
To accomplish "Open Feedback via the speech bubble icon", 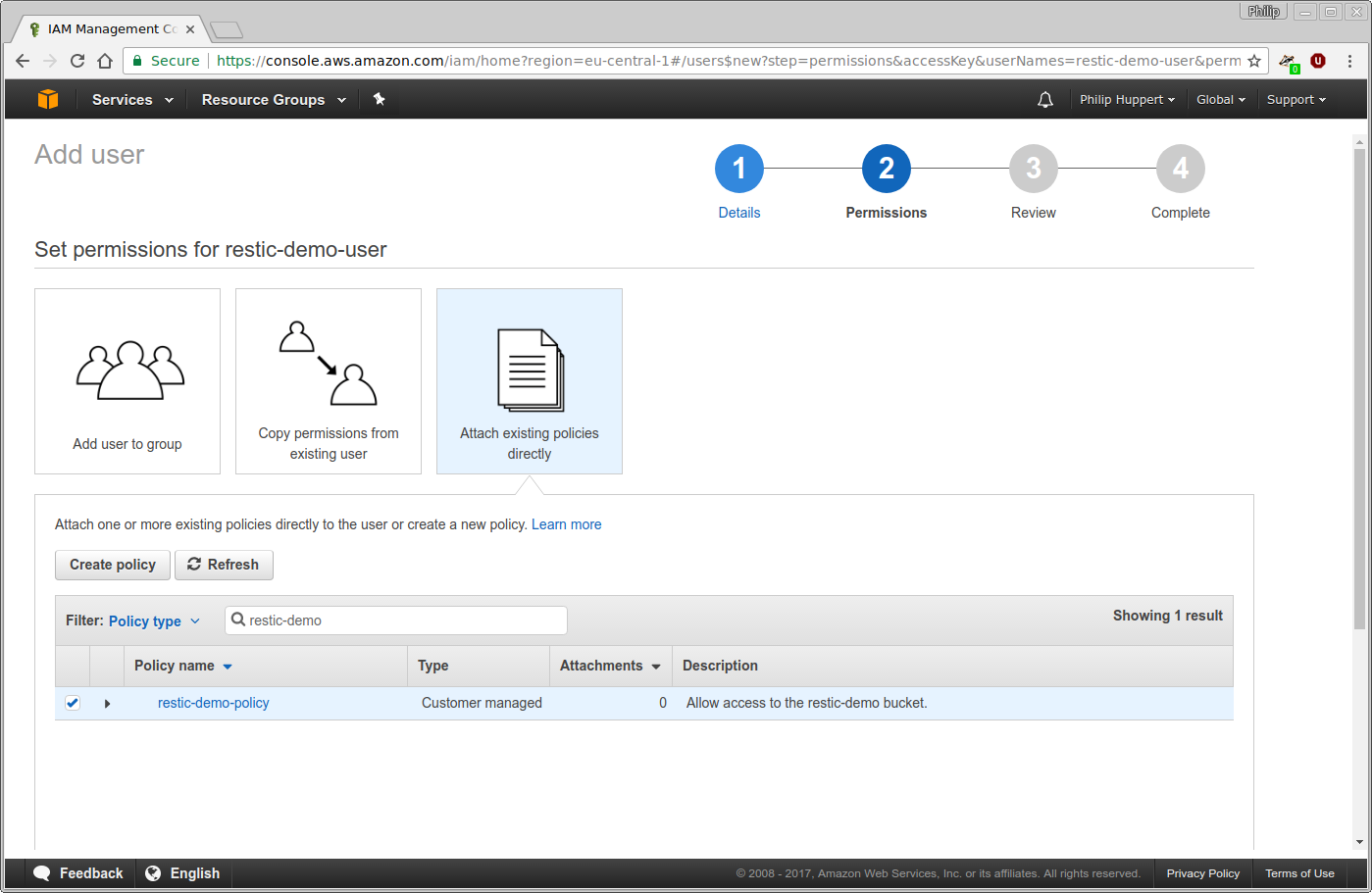I will (x=41, y=872).
